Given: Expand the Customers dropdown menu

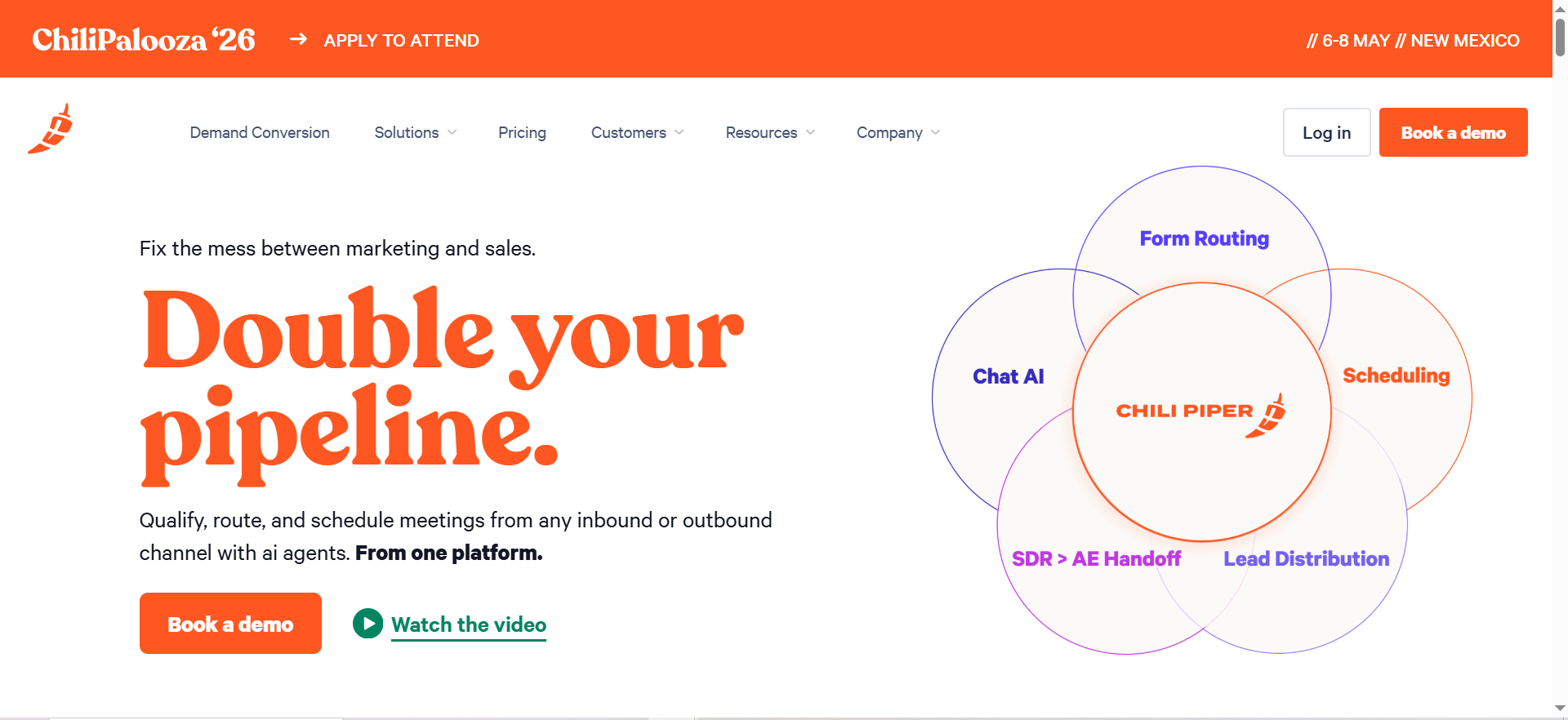Looking at the screenshot, I should point(638,132).
